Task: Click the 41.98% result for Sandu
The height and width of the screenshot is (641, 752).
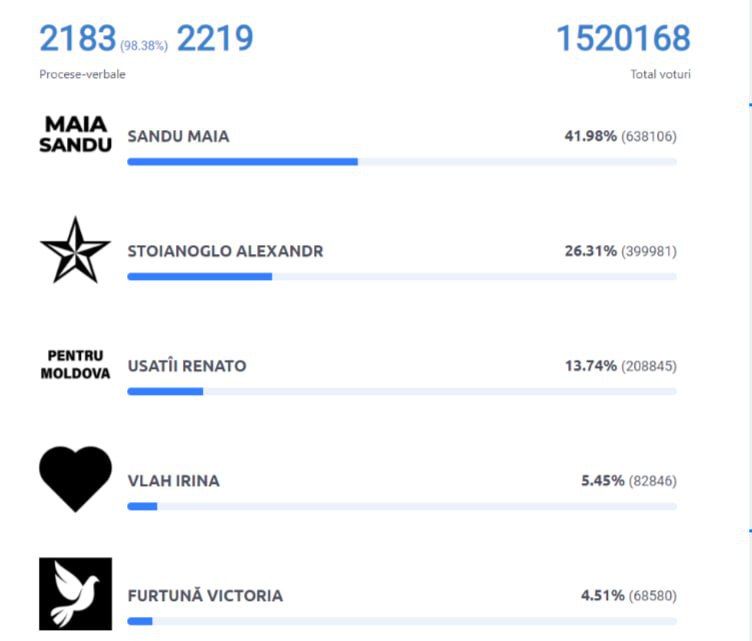Action: pos(591,136)
